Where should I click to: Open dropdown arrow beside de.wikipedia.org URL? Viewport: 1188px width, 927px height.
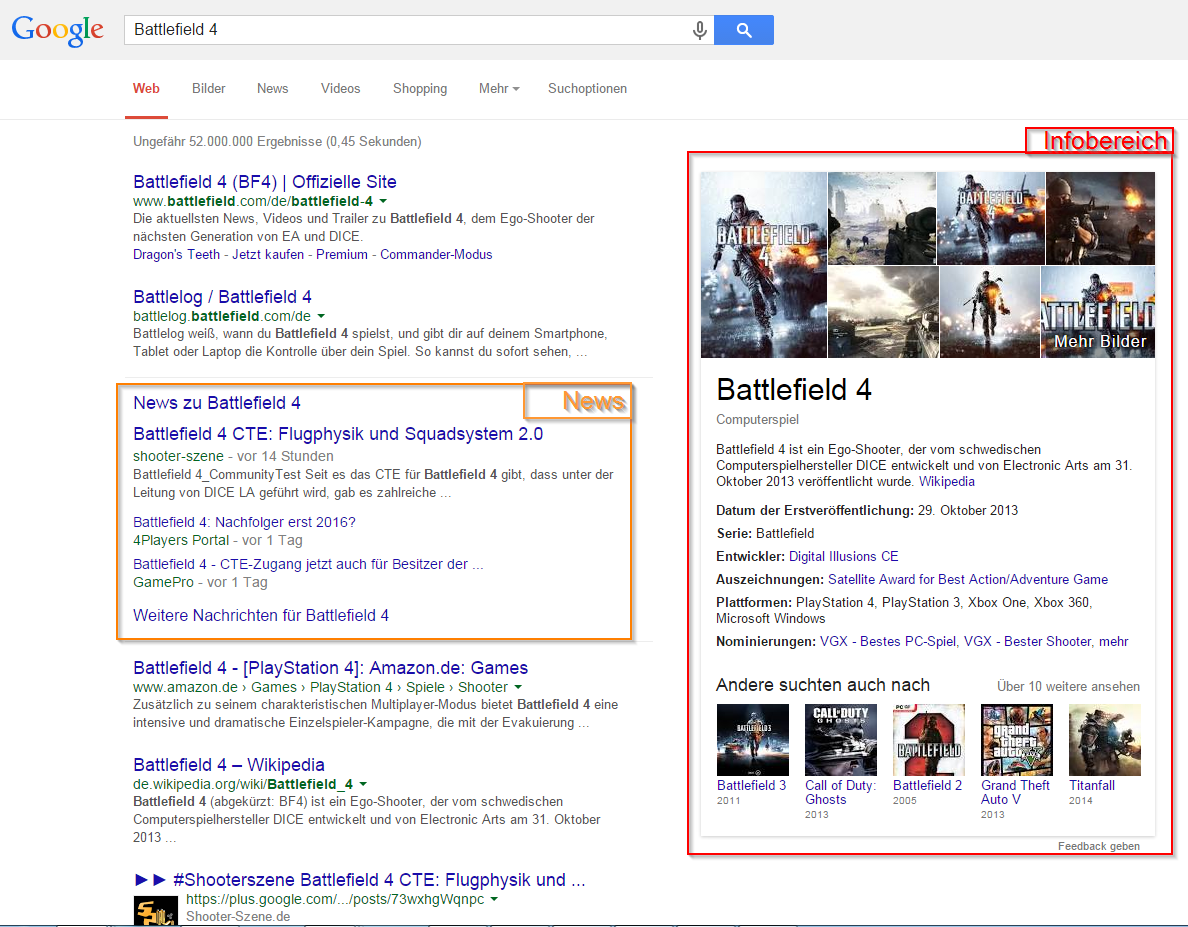363,785
